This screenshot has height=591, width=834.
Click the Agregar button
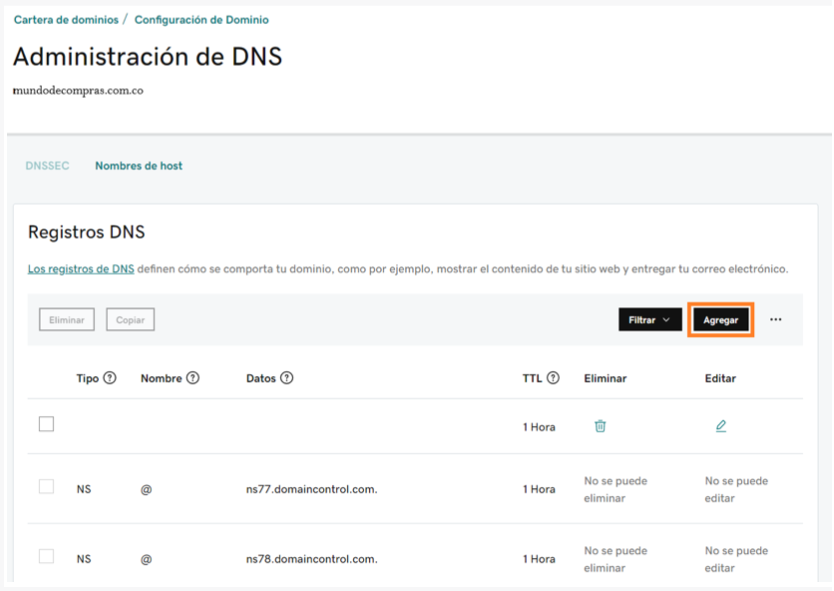tap(721, 320)
